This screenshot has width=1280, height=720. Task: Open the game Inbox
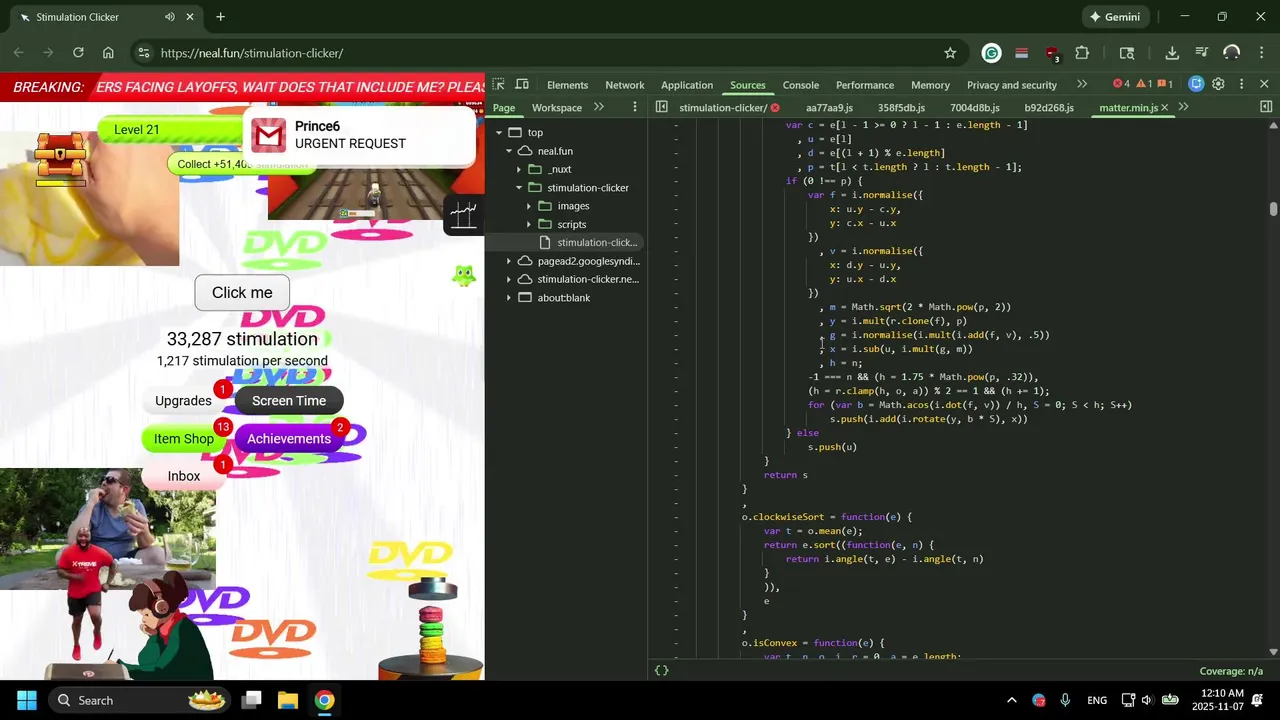pos(184,476)
